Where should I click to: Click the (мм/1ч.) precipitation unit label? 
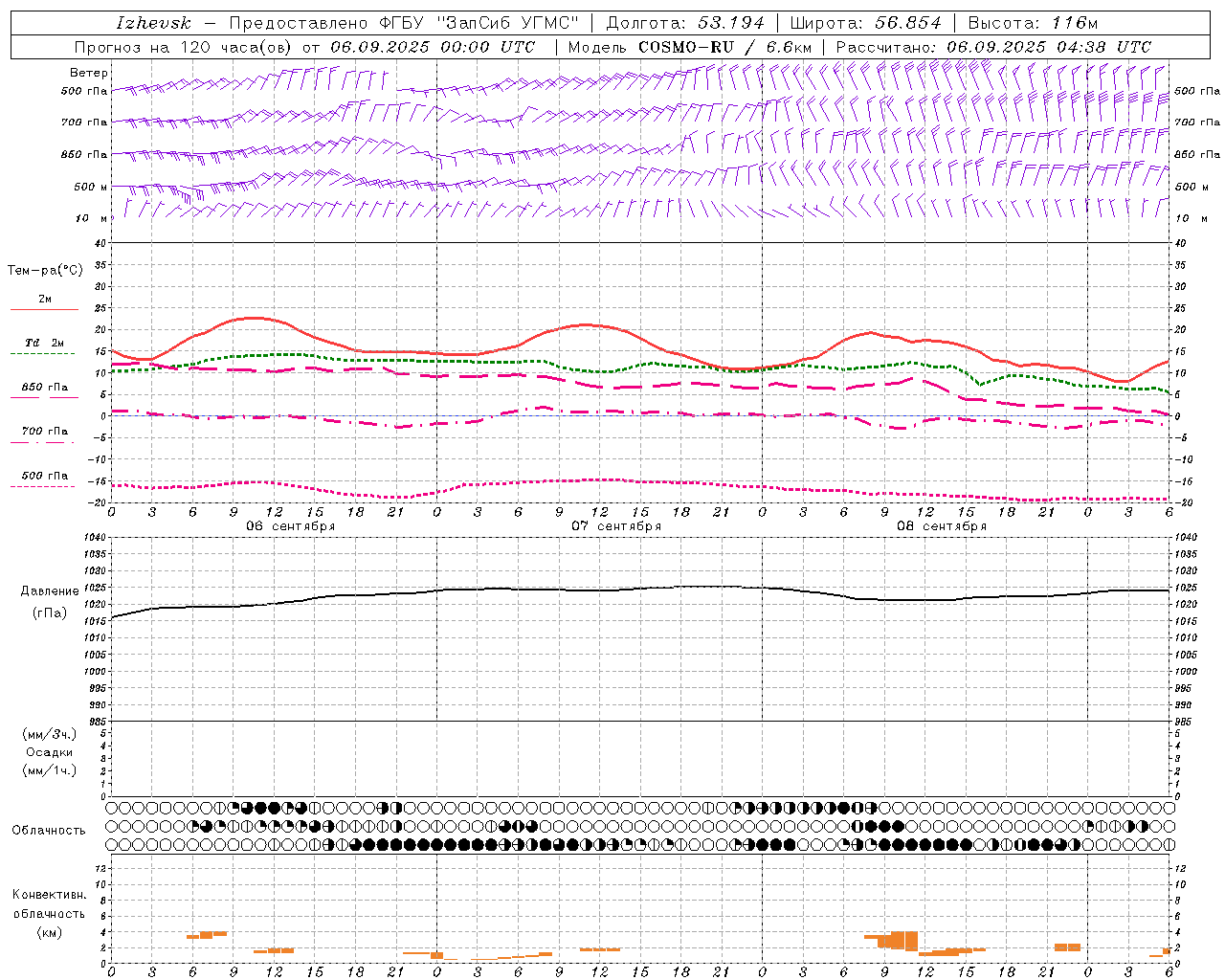coord(50,770)
